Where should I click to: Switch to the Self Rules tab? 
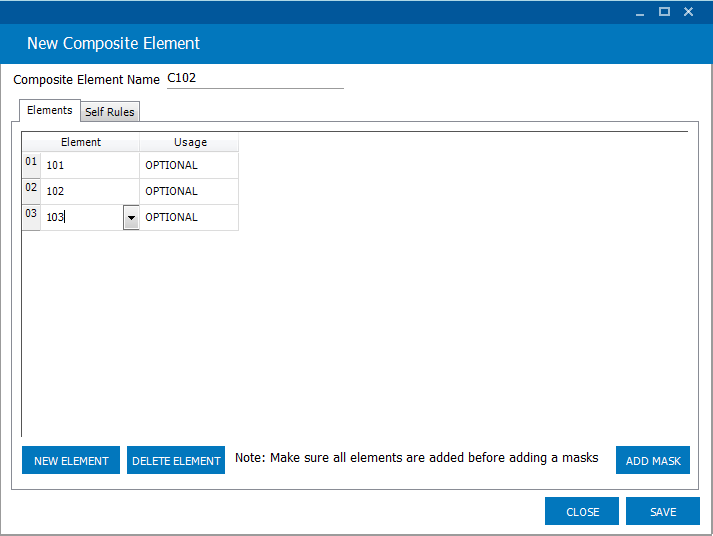click(x=110, y=112)
